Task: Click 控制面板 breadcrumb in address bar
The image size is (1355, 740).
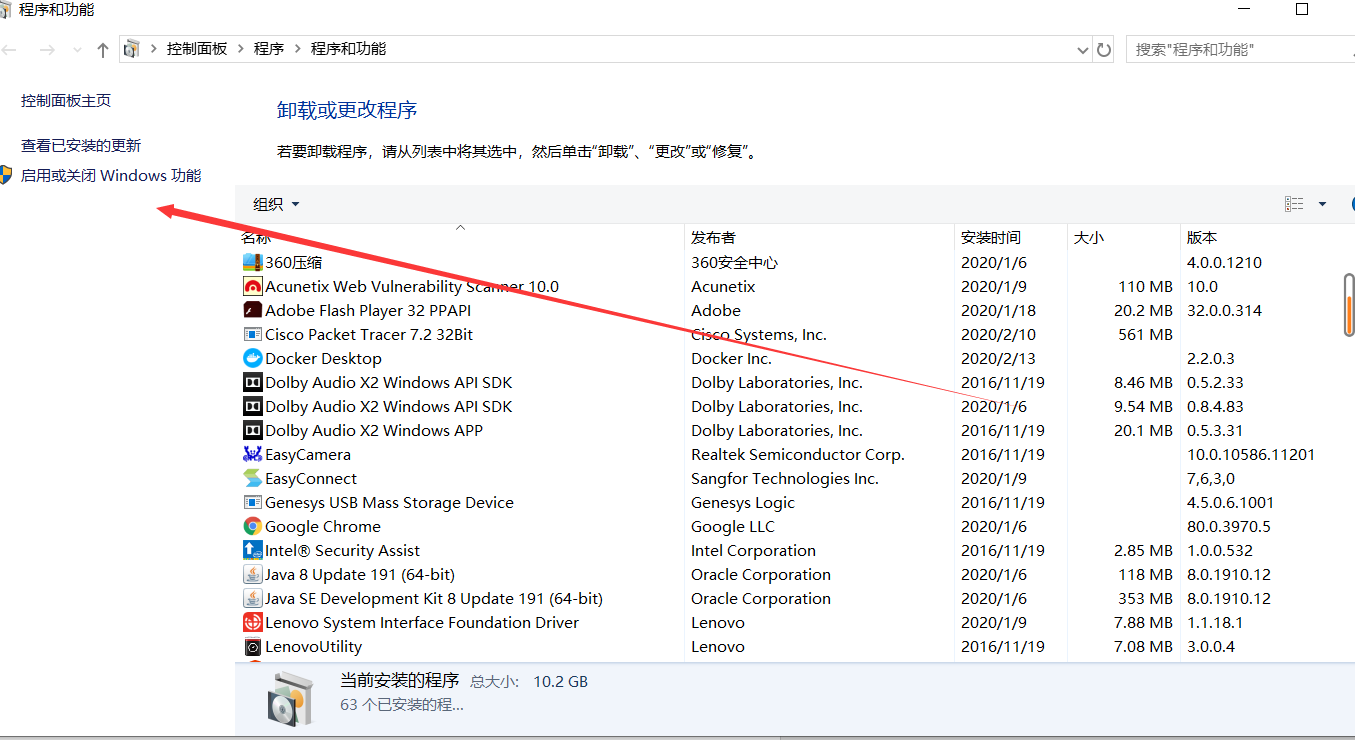Action: (197, 49)
